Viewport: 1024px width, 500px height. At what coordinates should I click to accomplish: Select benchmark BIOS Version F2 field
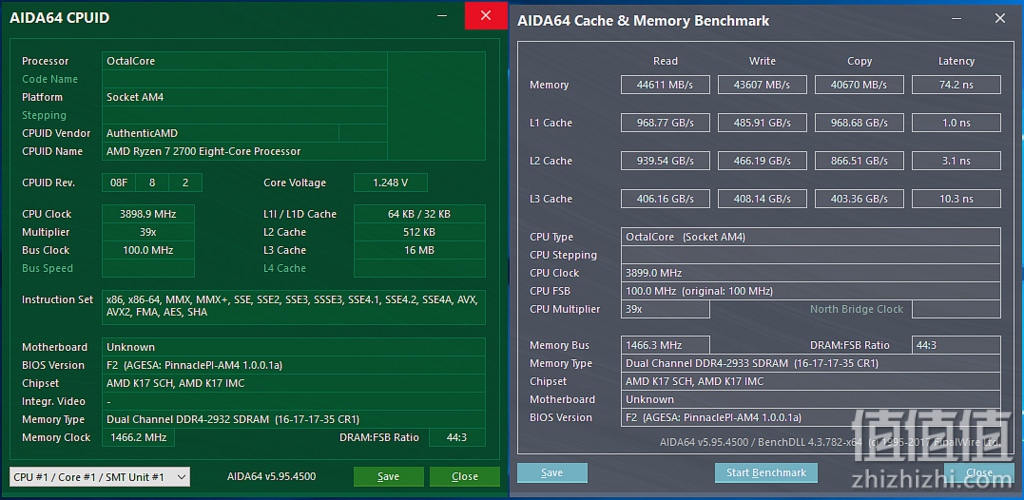click(x=810, y=418)
